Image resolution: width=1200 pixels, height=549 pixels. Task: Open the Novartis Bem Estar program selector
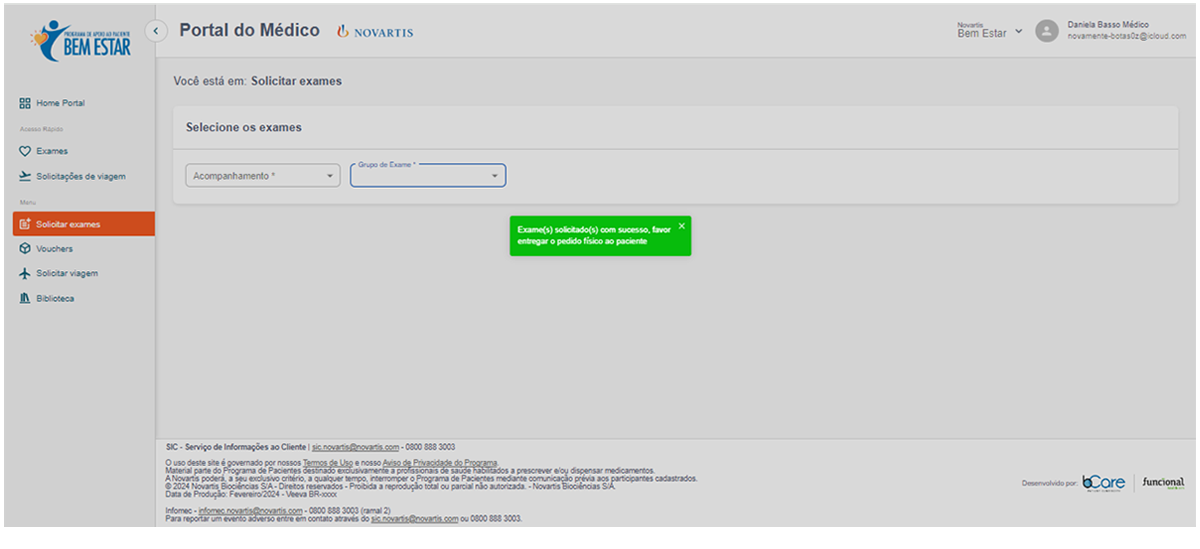989,31
